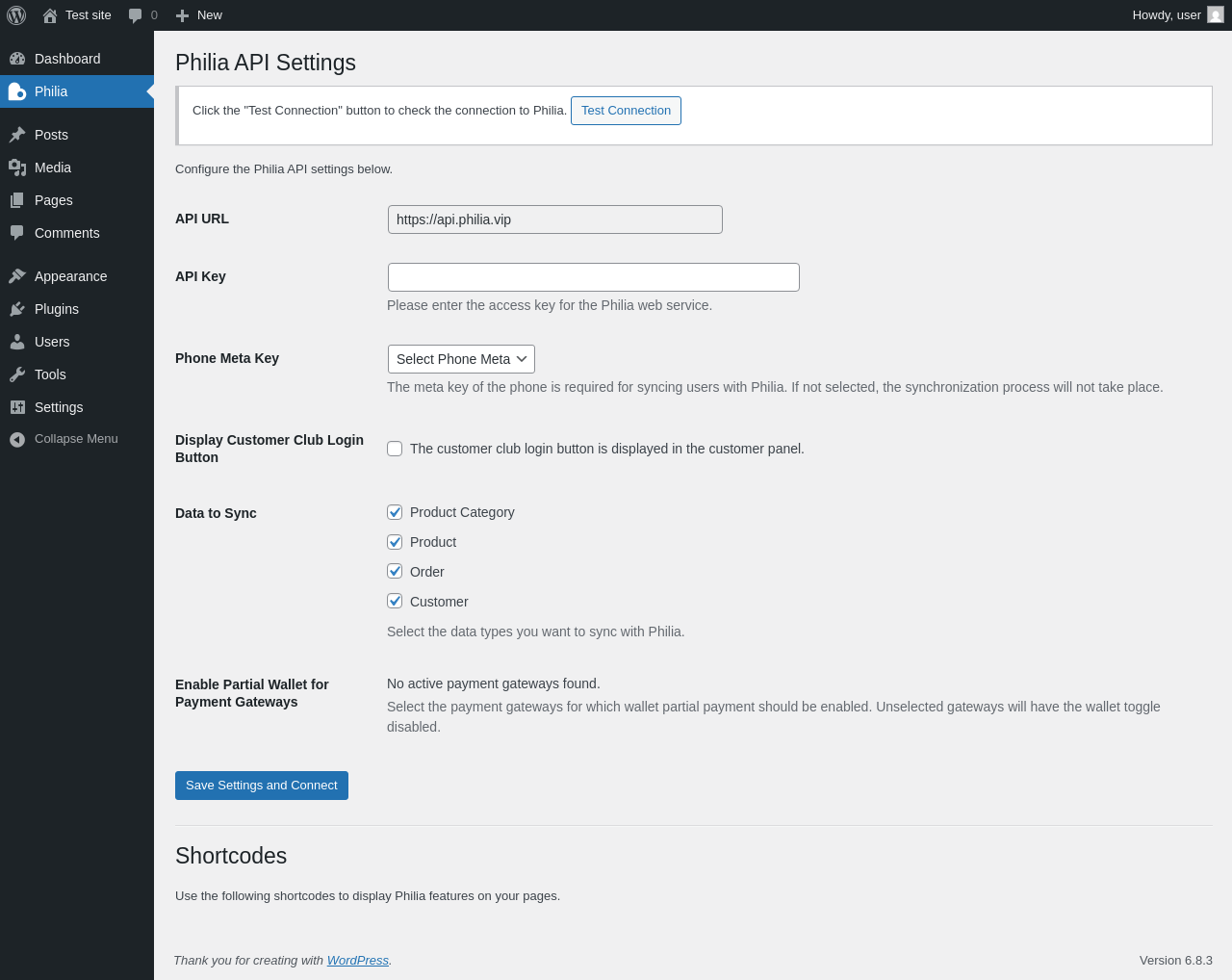Focus the API Key input field
The height and width of the screenshot is (980, 1232).
593,277
